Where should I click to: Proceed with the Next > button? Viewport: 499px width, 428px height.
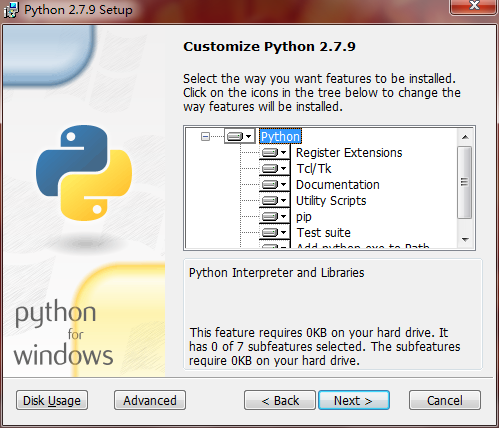(x=354, y=400)
